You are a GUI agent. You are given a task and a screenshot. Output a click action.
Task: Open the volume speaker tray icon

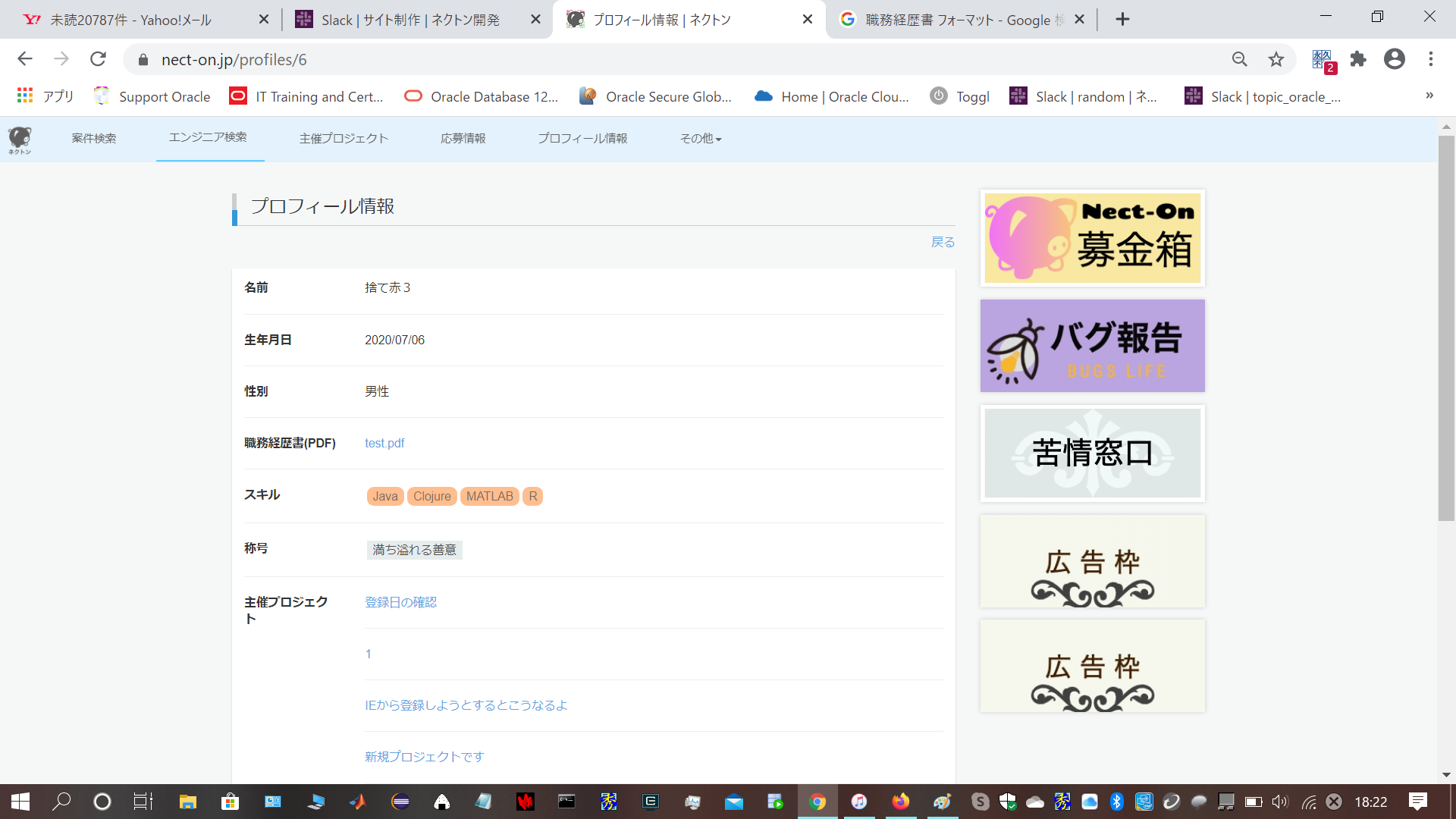[1280, 802]
